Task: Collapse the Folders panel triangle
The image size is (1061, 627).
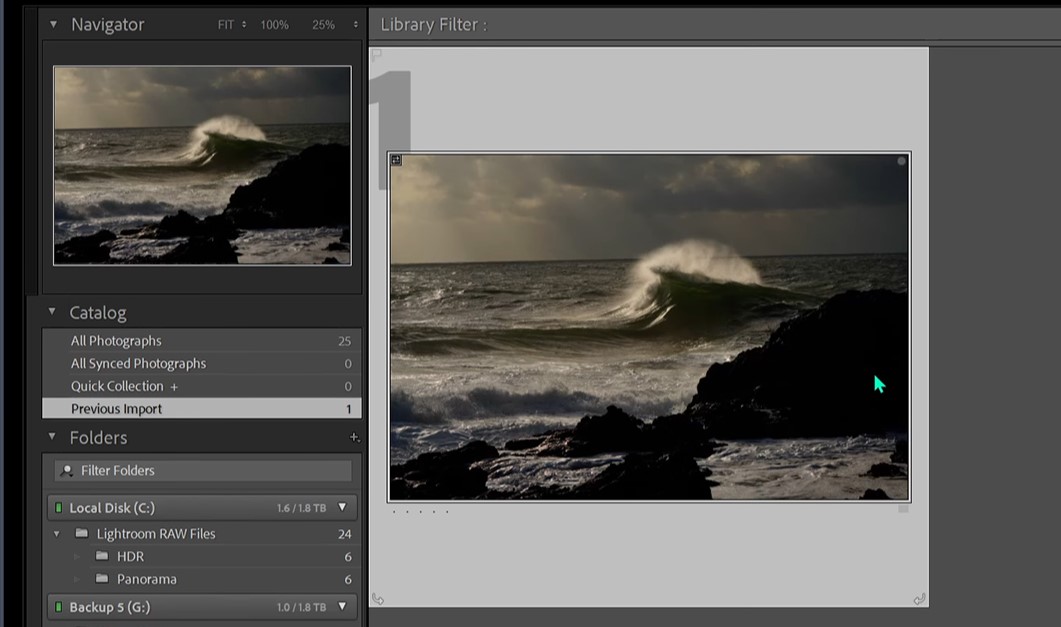Action: 52,437
